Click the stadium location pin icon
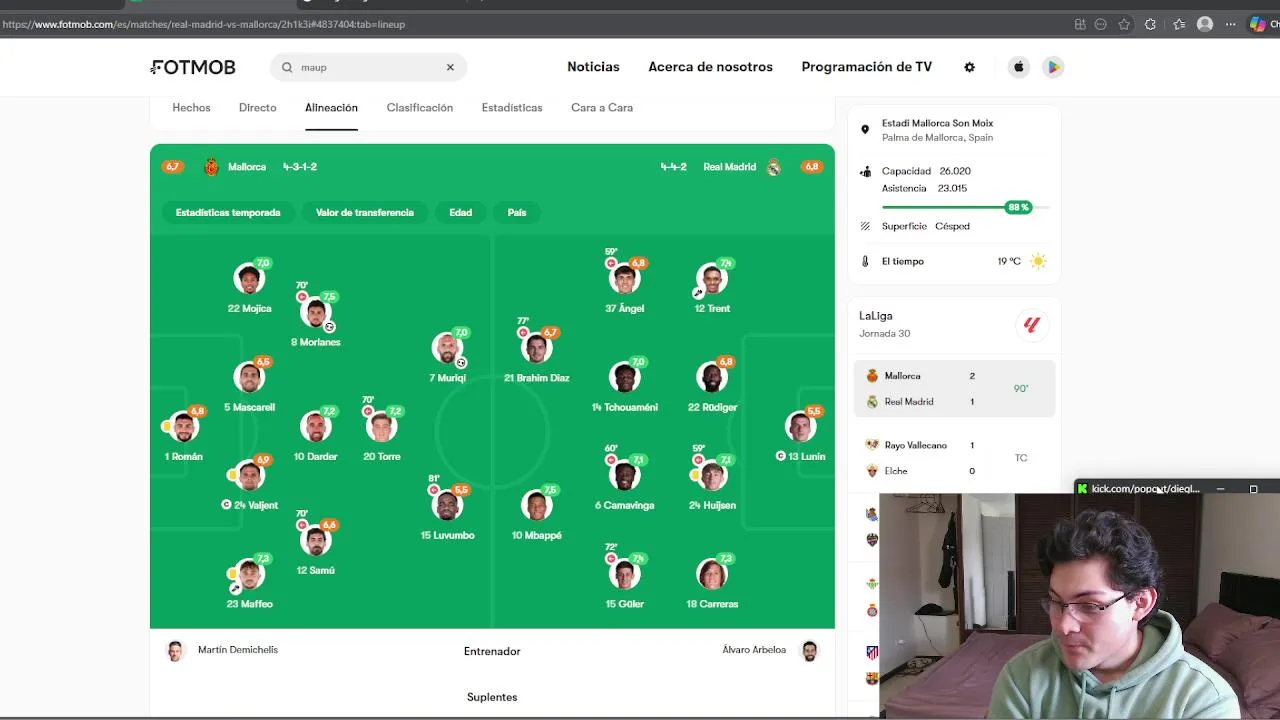This screenshot has height=720, width=1280. [x=865, y=130]
